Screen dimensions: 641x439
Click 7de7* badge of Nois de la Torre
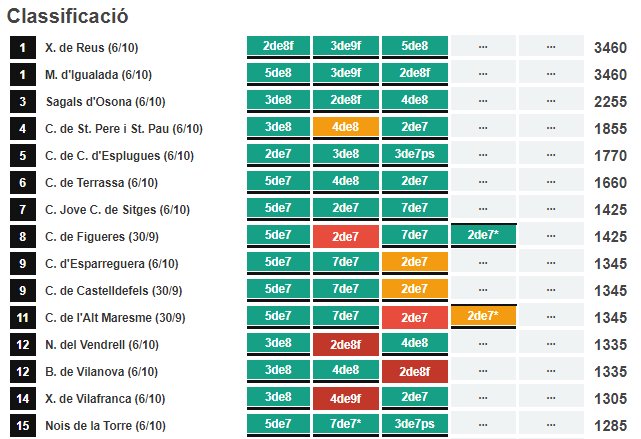point(345,424)
